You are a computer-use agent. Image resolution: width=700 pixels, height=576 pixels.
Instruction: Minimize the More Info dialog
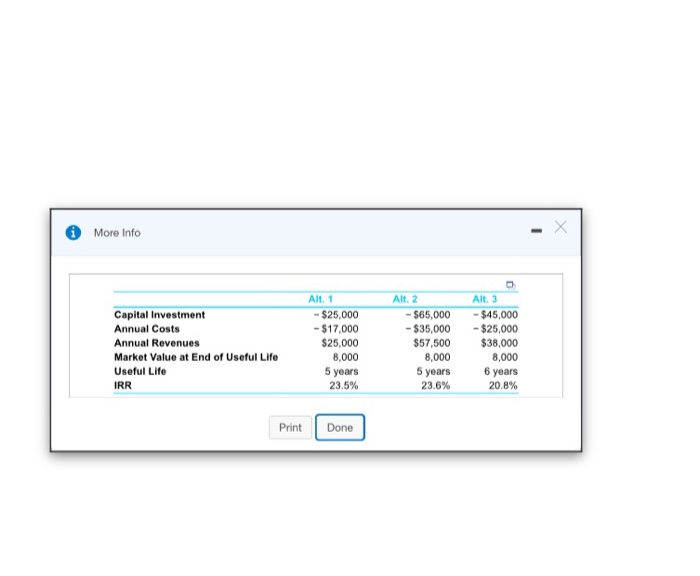(x=536, y=230)
